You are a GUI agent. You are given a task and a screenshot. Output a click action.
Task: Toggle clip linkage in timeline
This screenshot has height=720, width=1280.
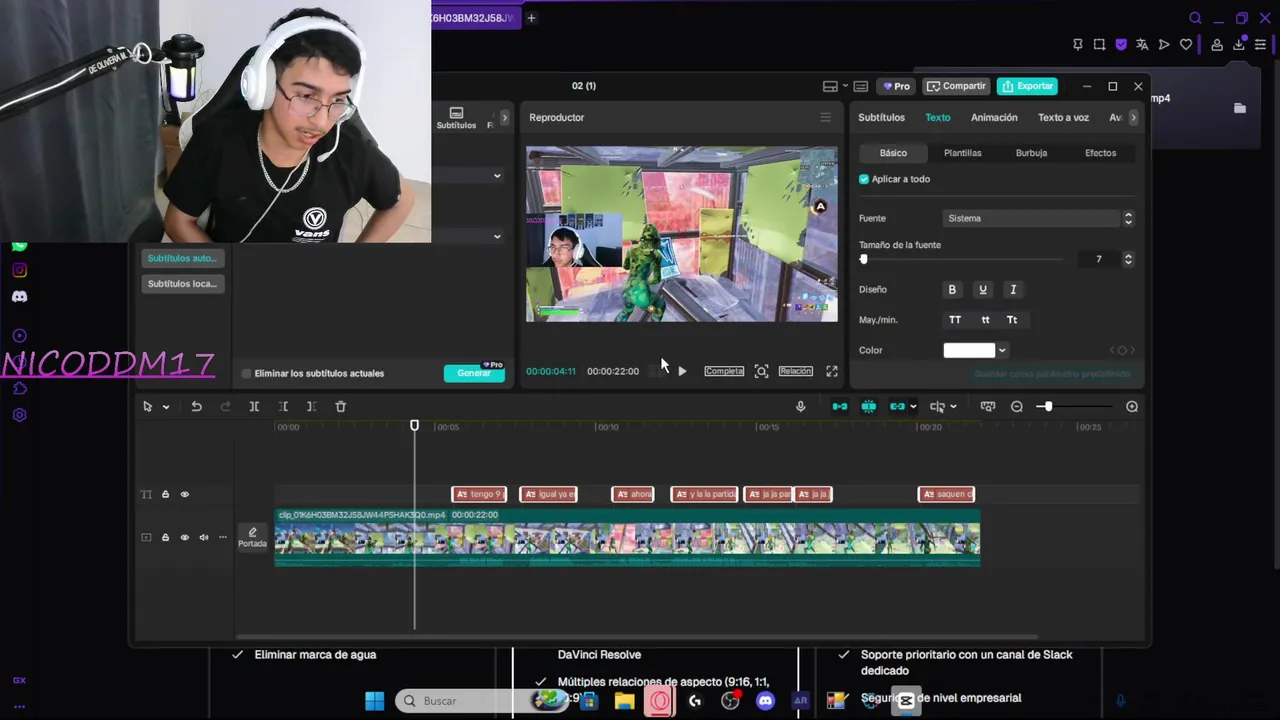(x=897, y=406)
